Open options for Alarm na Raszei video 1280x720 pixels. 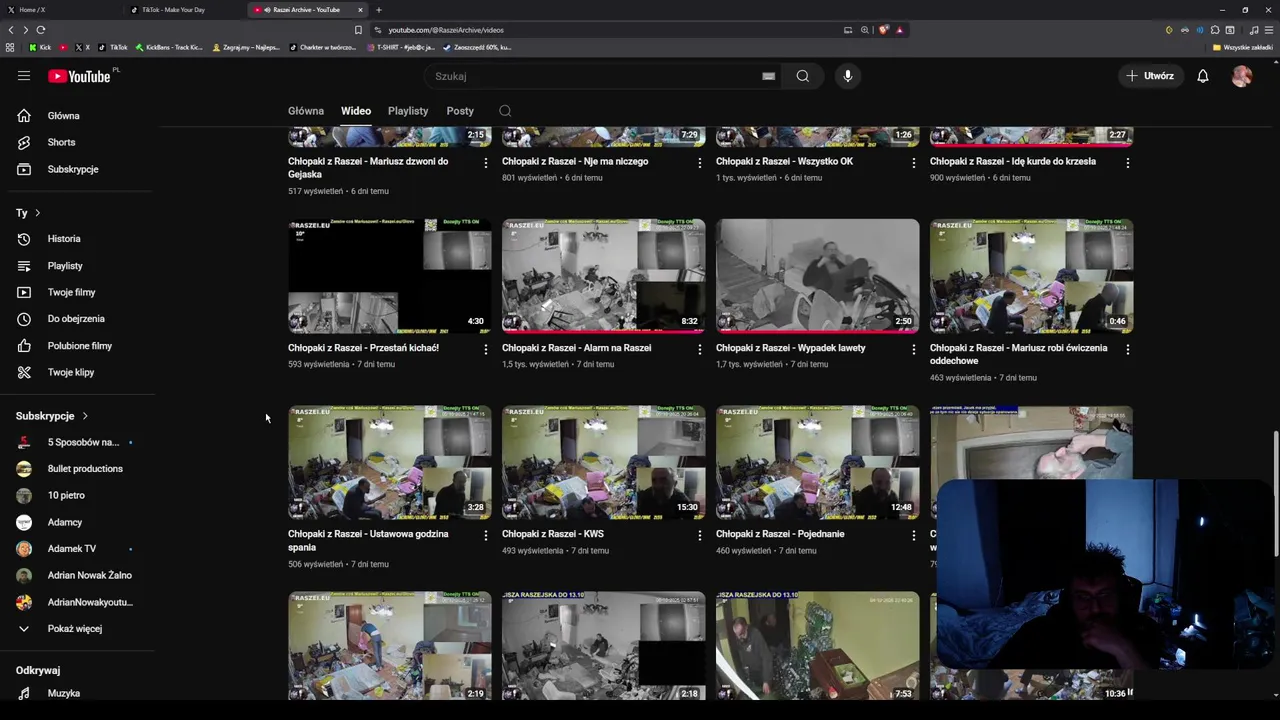pyautogui.click(x=700, y=349)
